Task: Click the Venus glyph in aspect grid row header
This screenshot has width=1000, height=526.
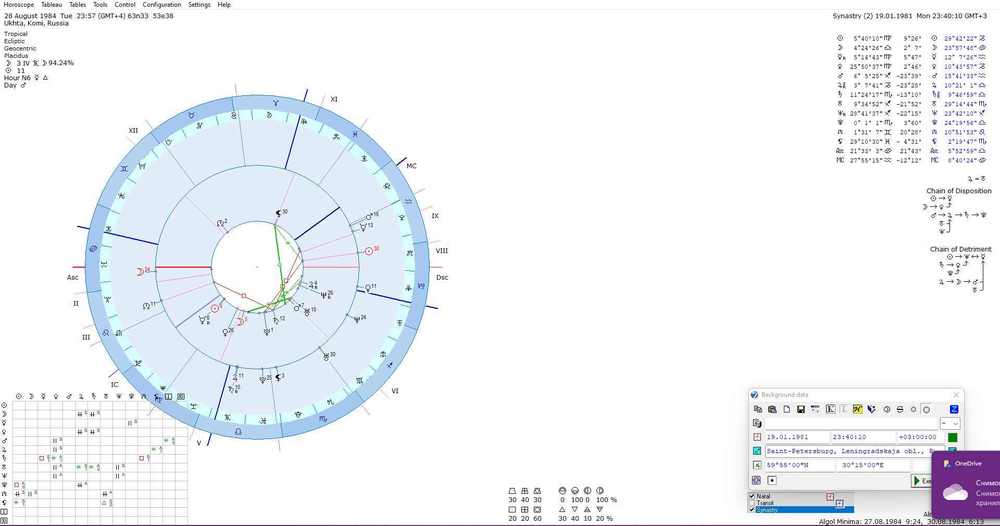Action: [x=4, y=432]
